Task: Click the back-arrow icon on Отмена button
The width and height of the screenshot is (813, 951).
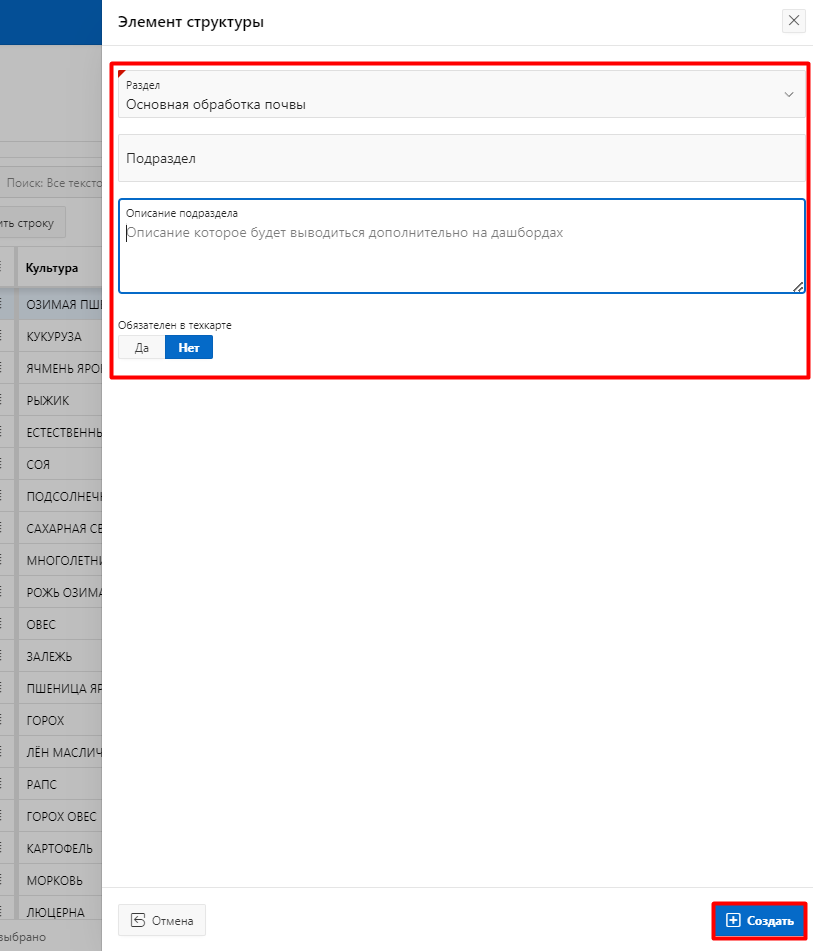Action: coord(138,920)
